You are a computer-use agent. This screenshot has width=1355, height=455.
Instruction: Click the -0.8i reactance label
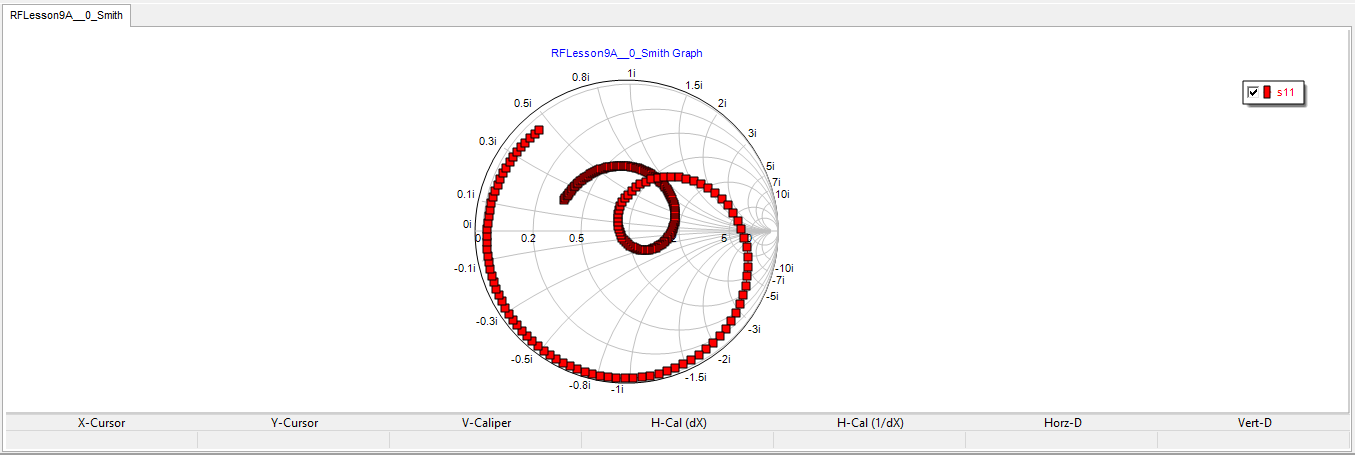pyautogui.click(x=580, y=385)
